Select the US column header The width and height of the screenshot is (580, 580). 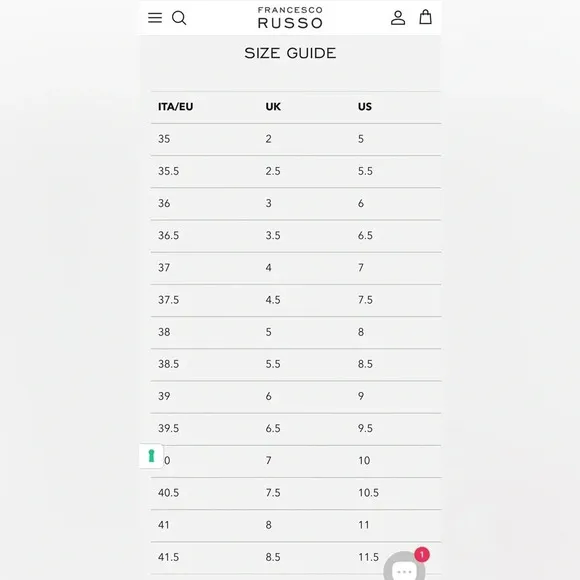coord(364,107)
